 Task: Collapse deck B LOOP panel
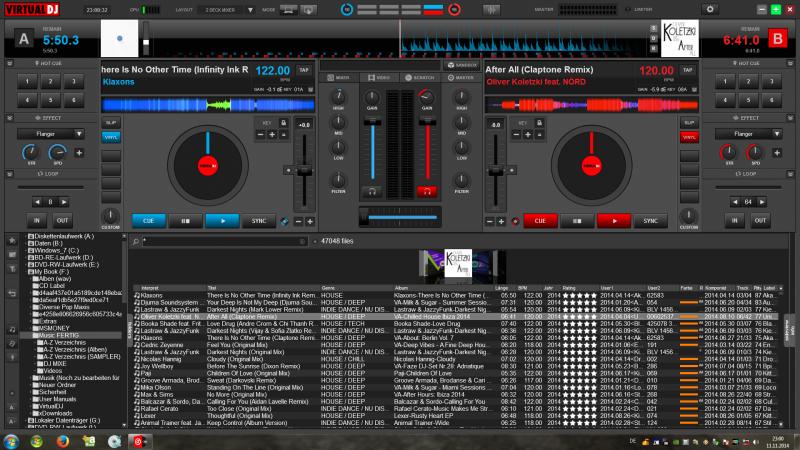pos(790,174)
